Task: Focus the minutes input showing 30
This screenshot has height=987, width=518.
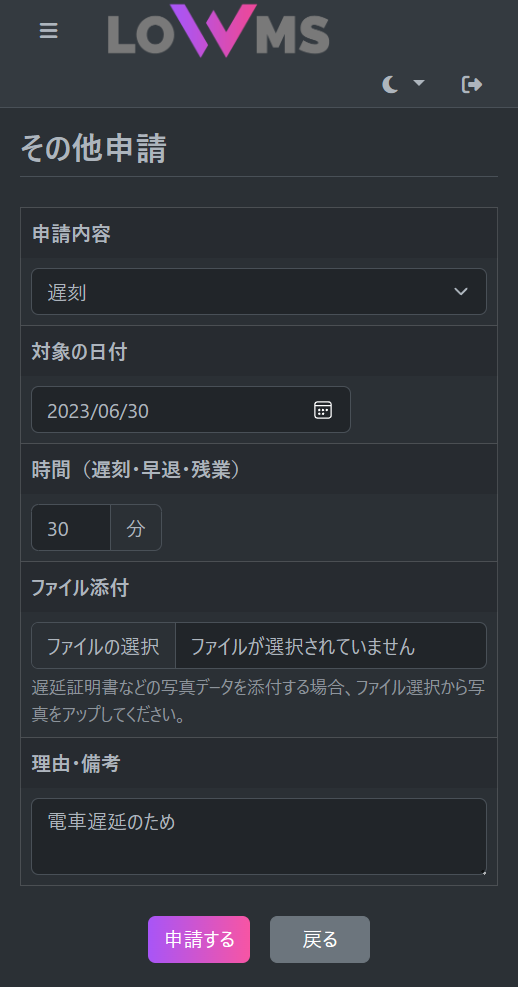Action: (x=71, y=527)
